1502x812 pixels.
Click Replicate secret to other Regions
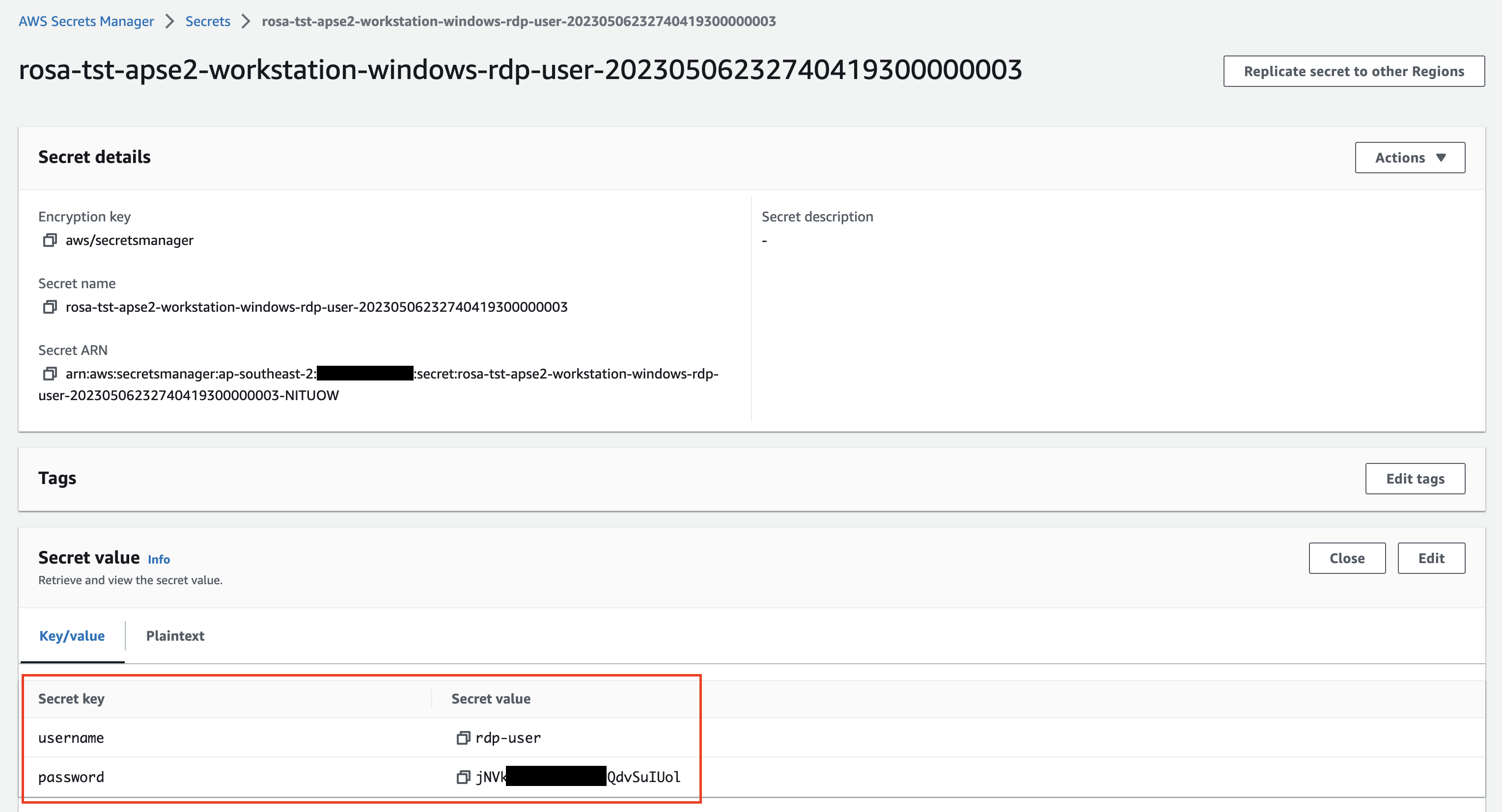(1353, 71)
